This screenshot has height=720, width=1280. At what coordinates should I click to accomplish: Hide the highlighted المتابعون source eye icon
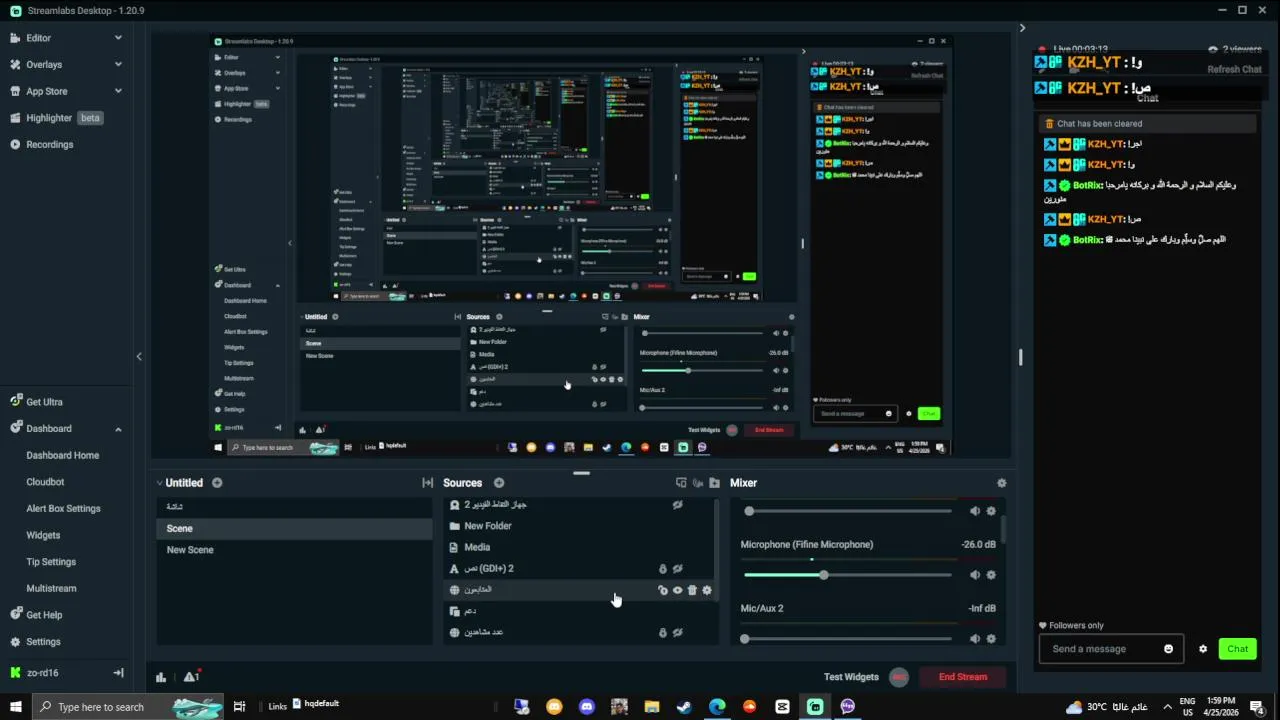click(x=677, y=590)
